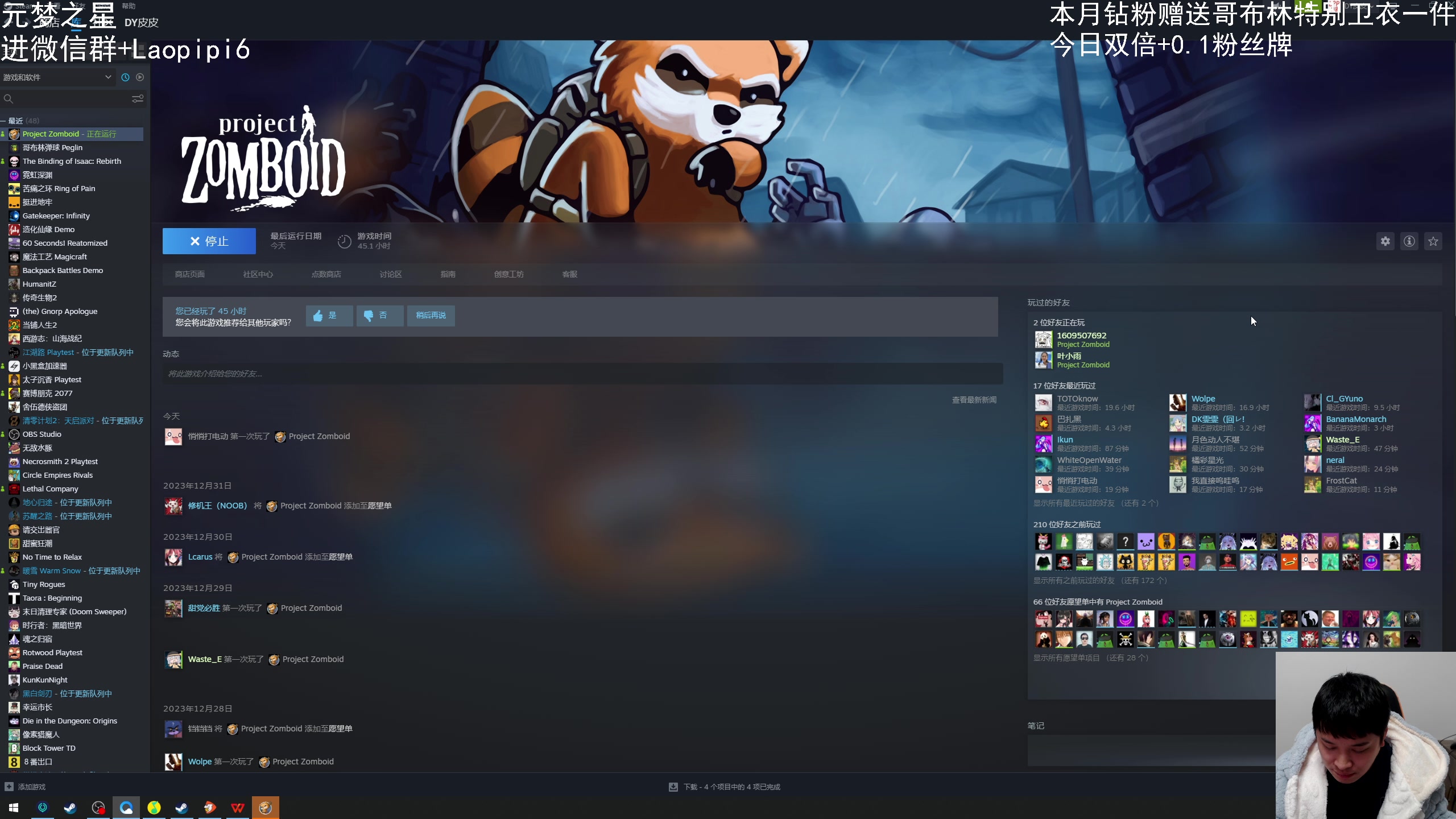Viewport: 1456px width, 819px height.
Task: Select Backpack Battles Demo row
Action: (73, 271)
